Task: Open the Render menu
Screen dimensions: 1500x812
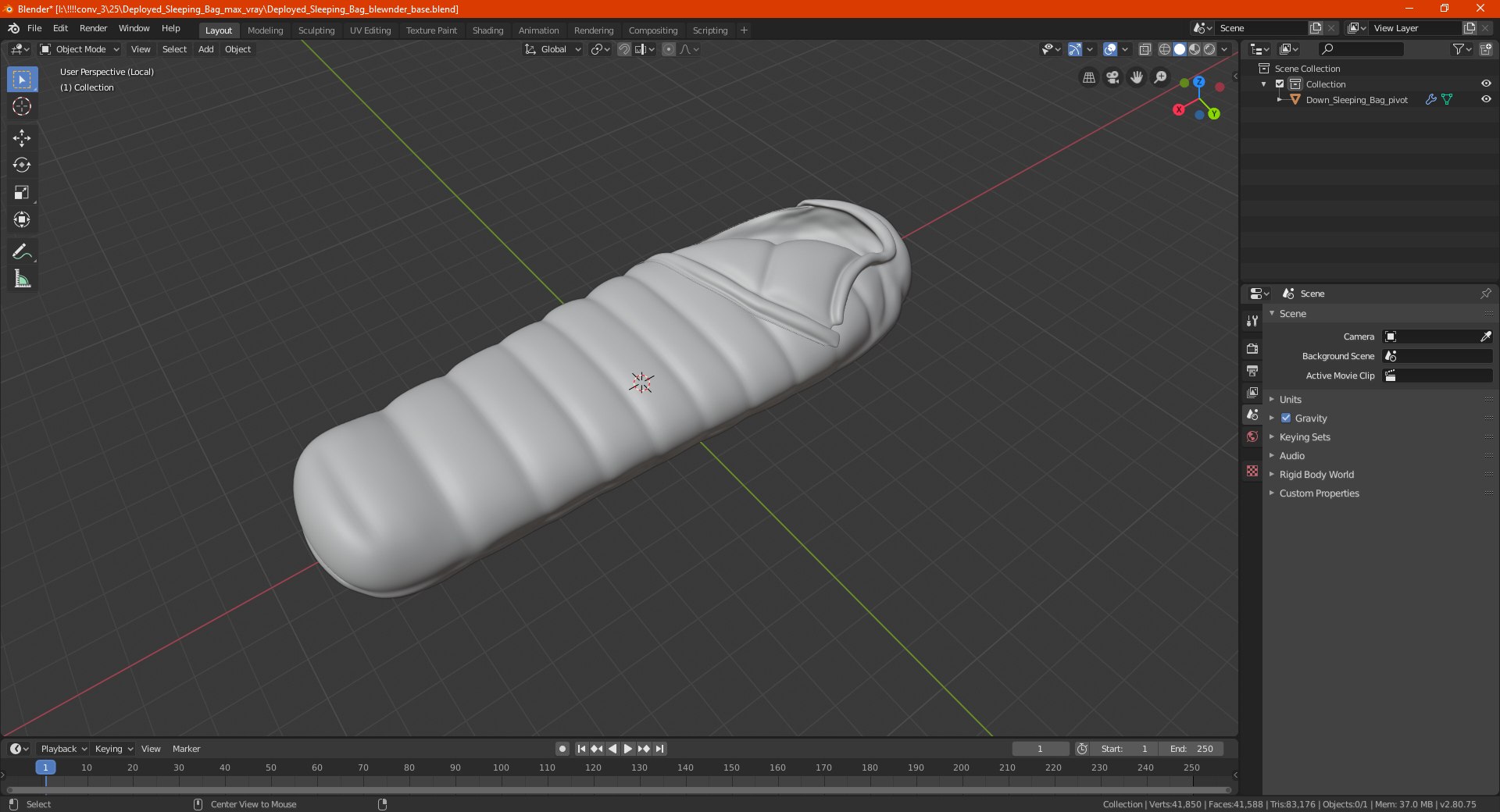Action: (93, 28)
